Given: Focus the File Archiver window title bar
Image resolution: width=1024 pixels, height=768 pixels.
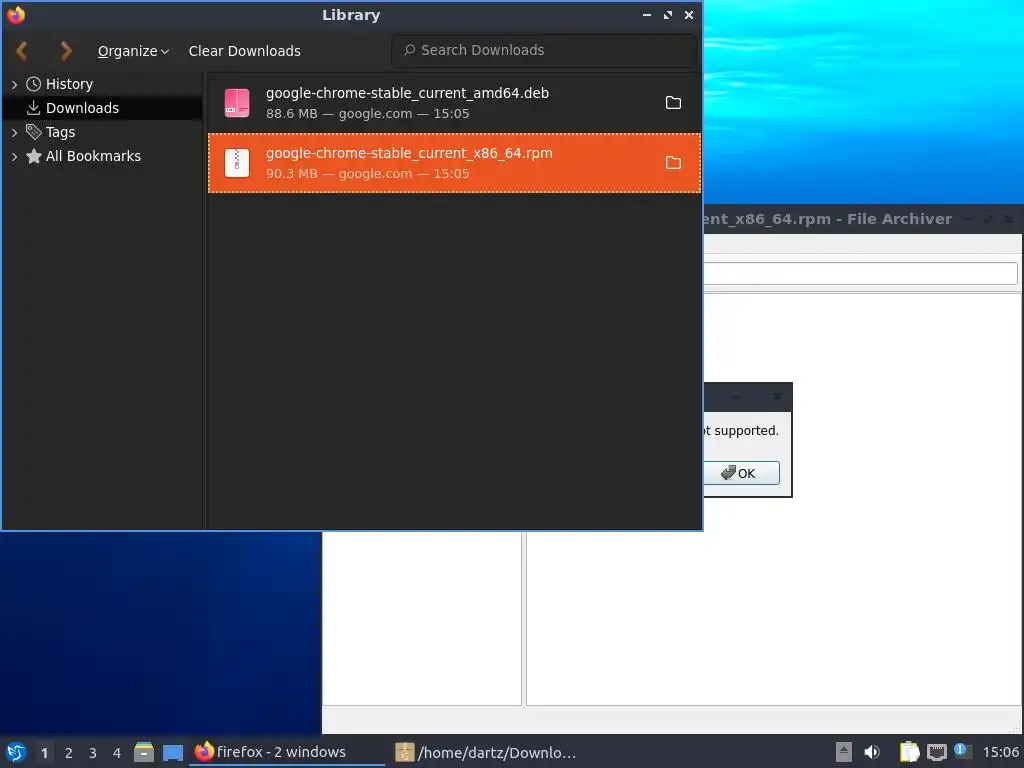Looking at the screenshot, I should coord(827,219).
